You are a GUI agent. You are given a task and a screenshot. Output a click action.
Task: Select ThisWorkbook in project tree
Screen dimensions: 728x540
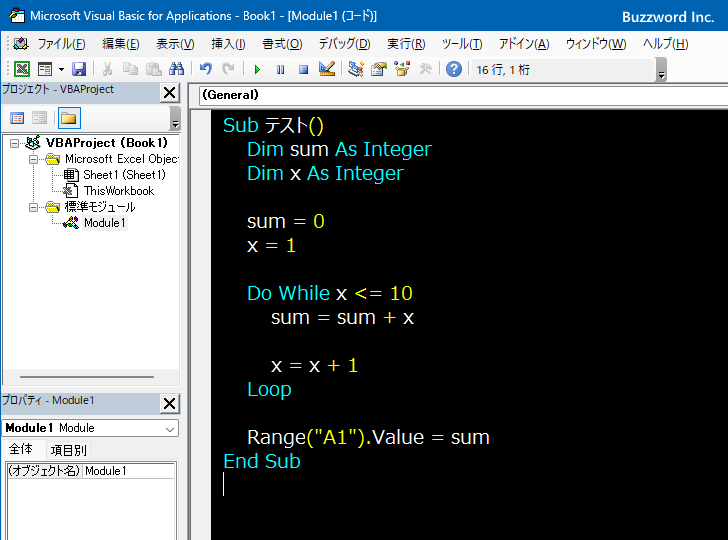pos(119,191)
